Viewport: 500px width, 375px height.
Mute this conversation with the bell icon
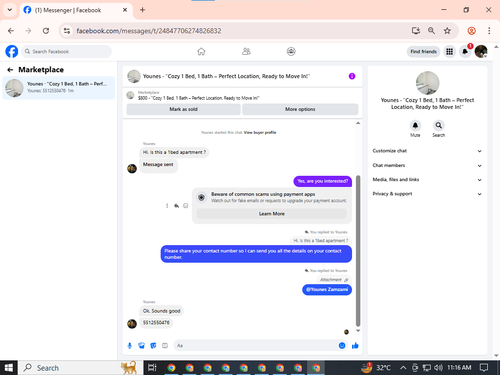click(x=415, y=126)
